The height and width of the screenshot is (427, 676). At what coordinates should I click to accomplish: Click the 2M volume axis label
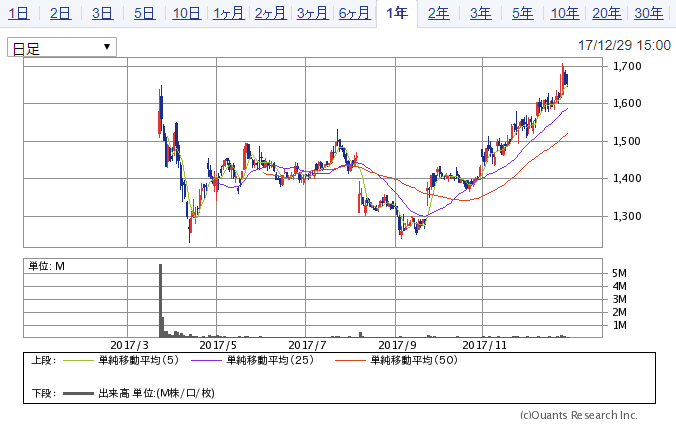click(x=620, y=312)
